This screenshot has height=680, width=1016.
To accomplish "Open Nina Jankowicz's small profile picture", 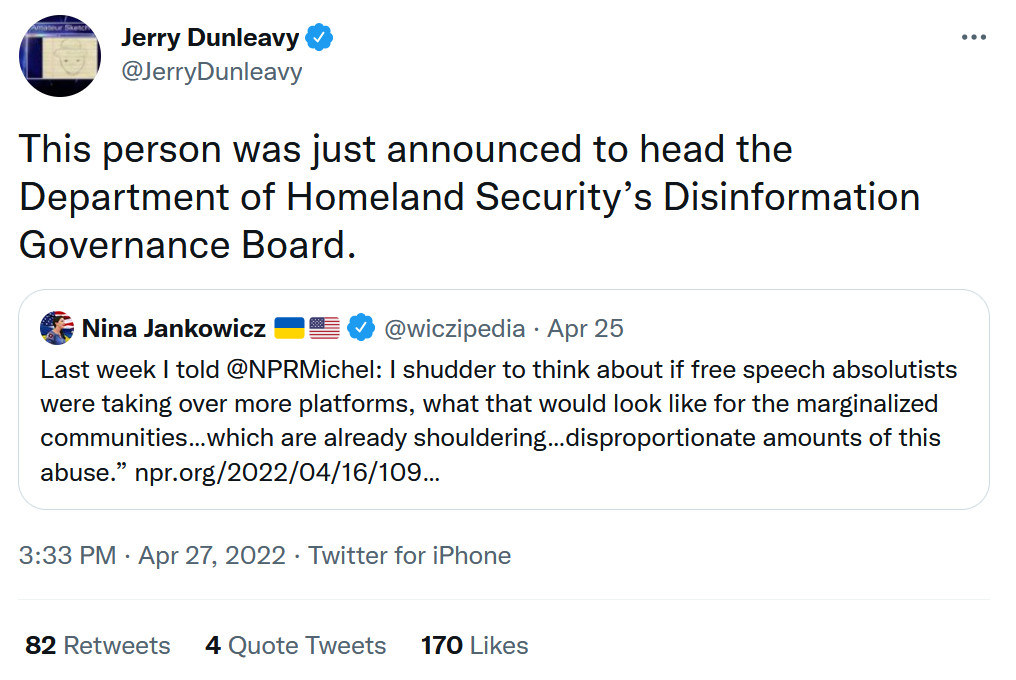I will pos(57,327).
